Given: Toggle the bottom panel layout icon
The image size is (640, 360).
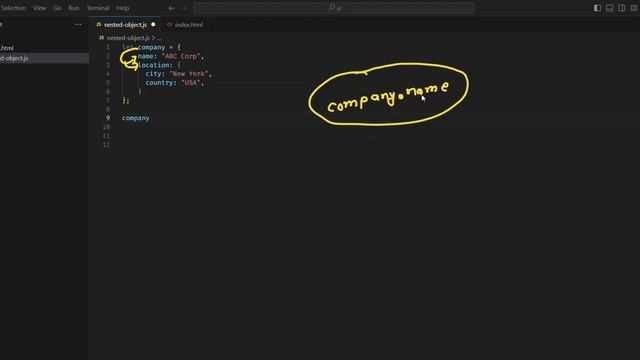Looking at the screenshot, I should point(609,8).
